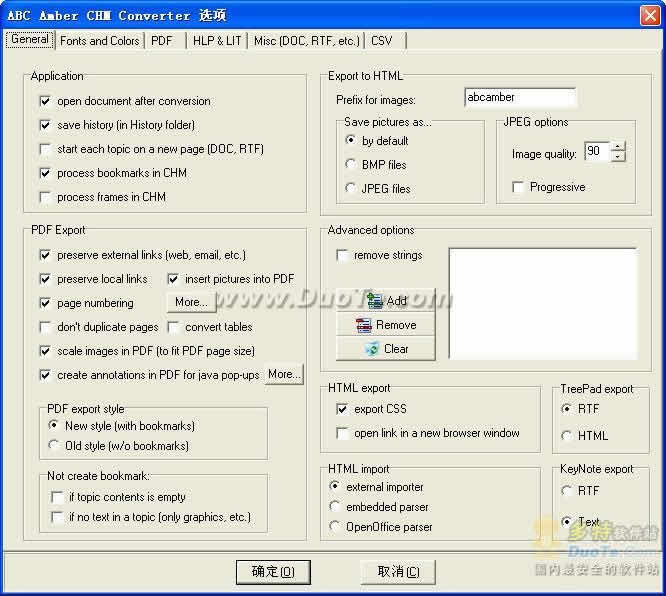Toggle export CSS checkbox

pyautogui.click(x=342, y=409)
